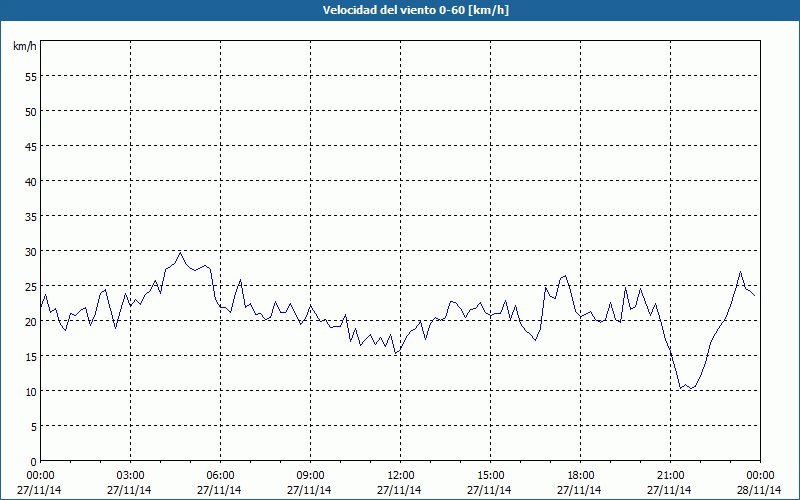Click the y-axis value 40

point(31,182)
